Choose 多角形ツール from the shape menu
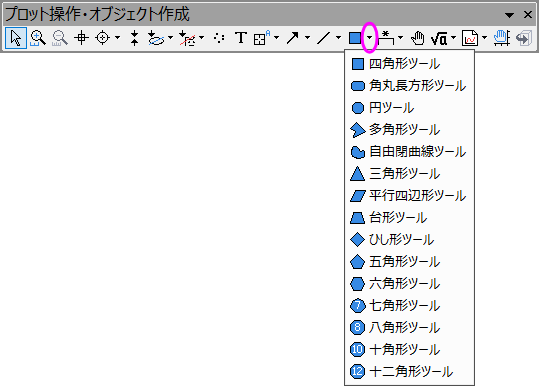Viewport: 539px width, 386px height. click(409, 130)
